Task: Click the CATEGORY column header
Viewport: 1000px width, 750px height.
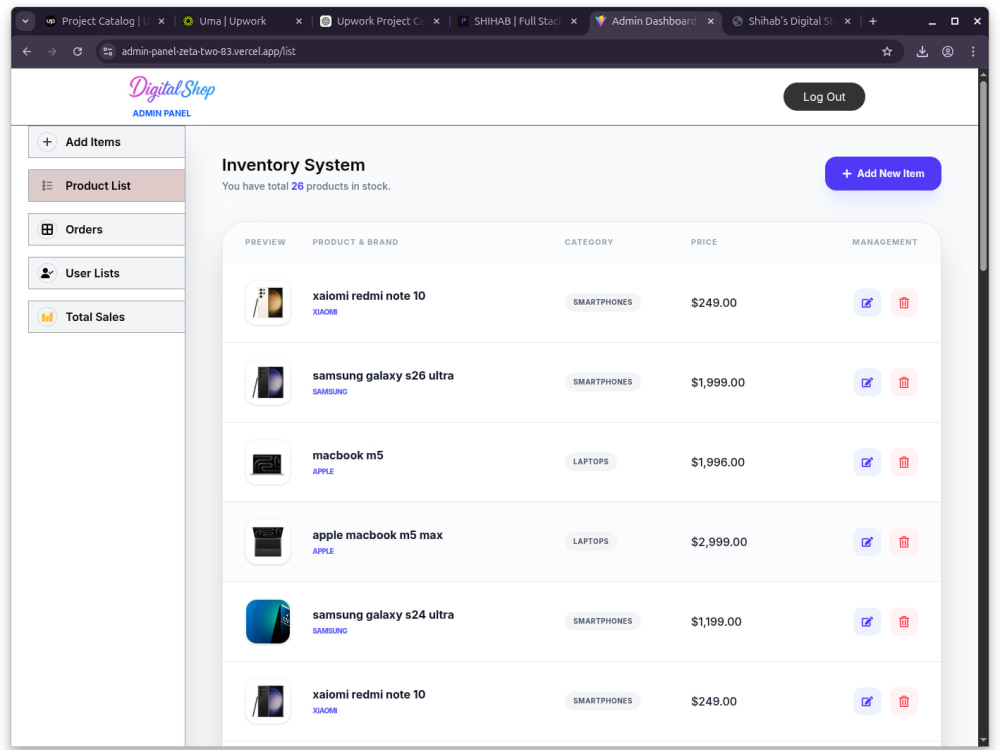Action: tap(589, 242)
